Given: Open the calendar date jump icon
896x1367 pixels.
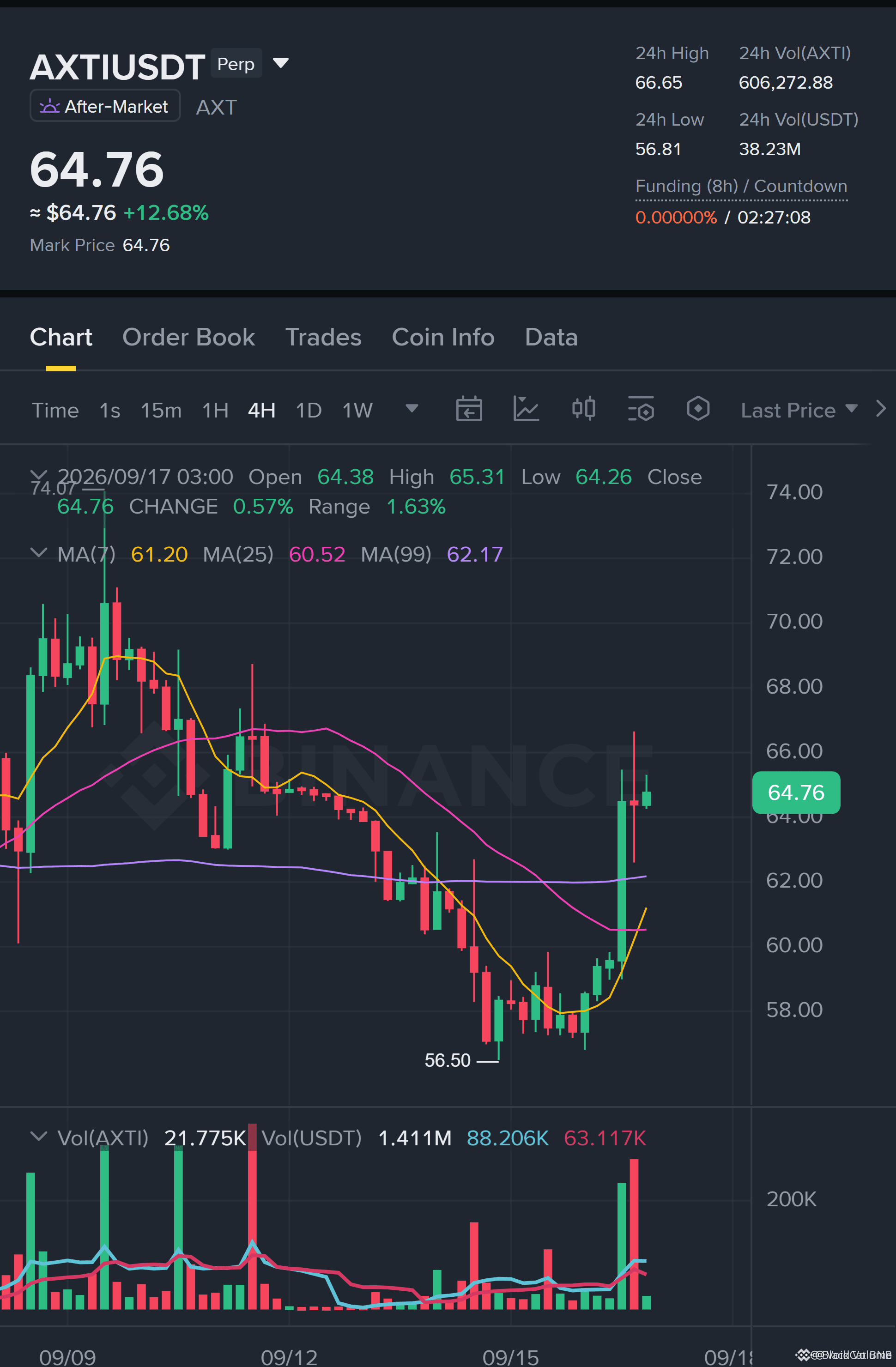Looking at the screenshot, I should point(469,410).
